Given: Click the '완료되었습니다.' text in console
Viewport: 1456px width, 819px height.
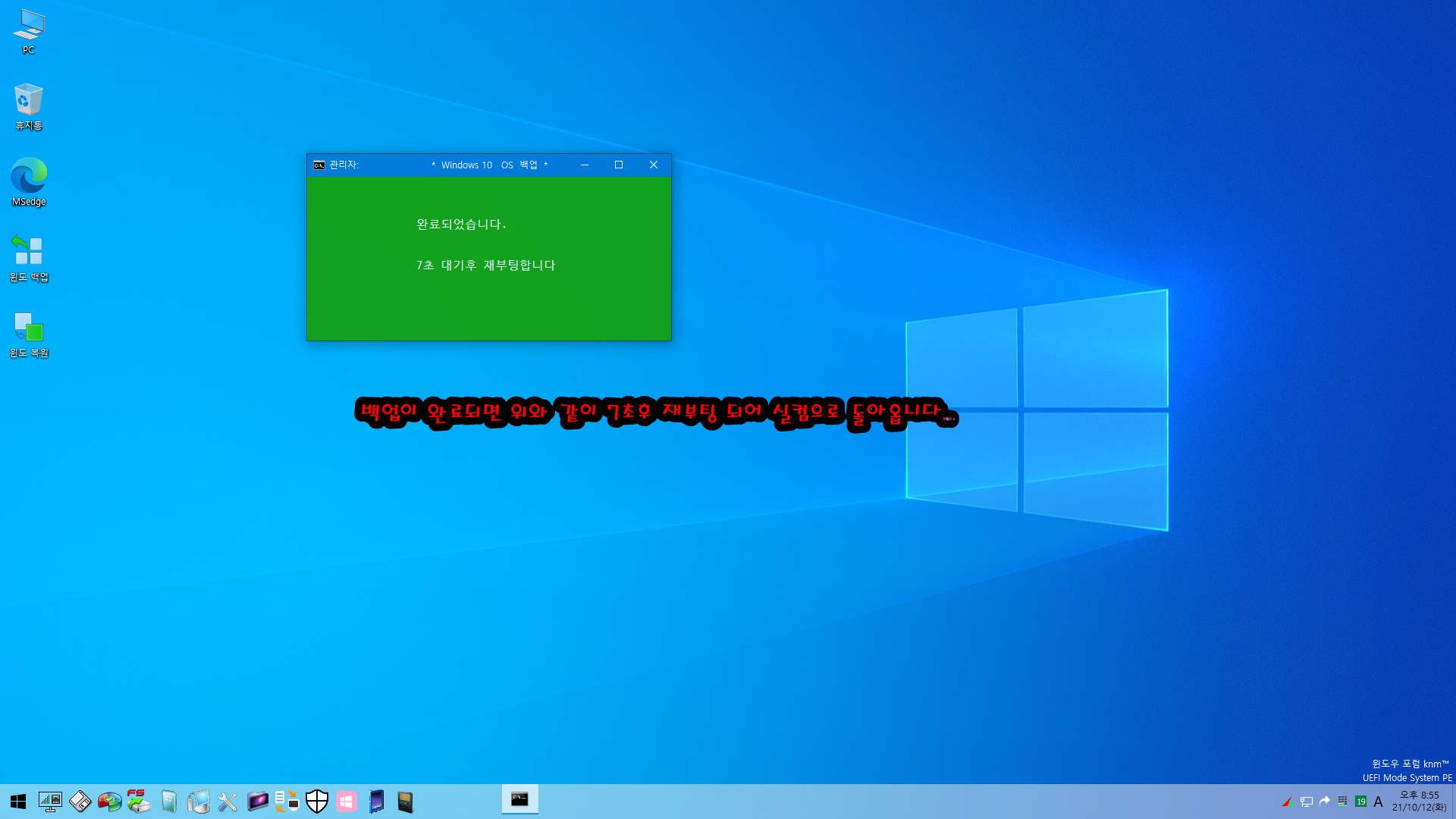Looking at the screenshot, I should 461,224.
